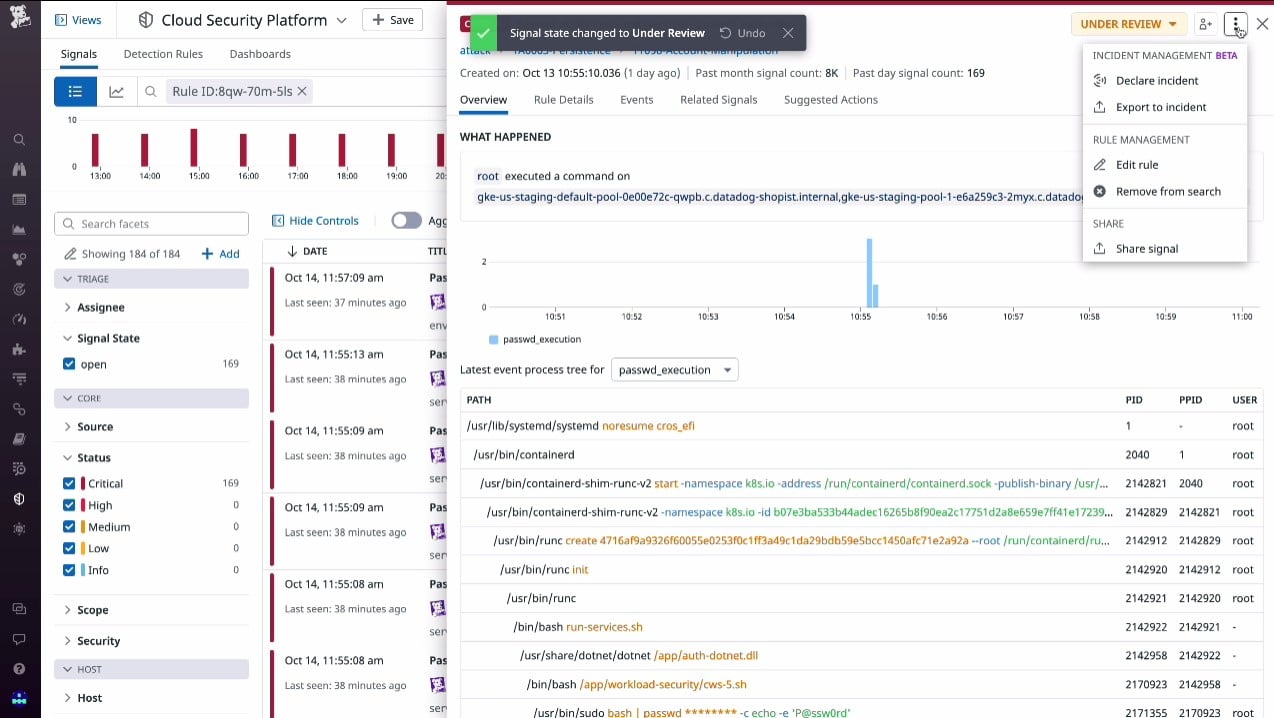1274x718 pixels.
Task: Switch to list view icon button
Action: (x=75, y=91)
